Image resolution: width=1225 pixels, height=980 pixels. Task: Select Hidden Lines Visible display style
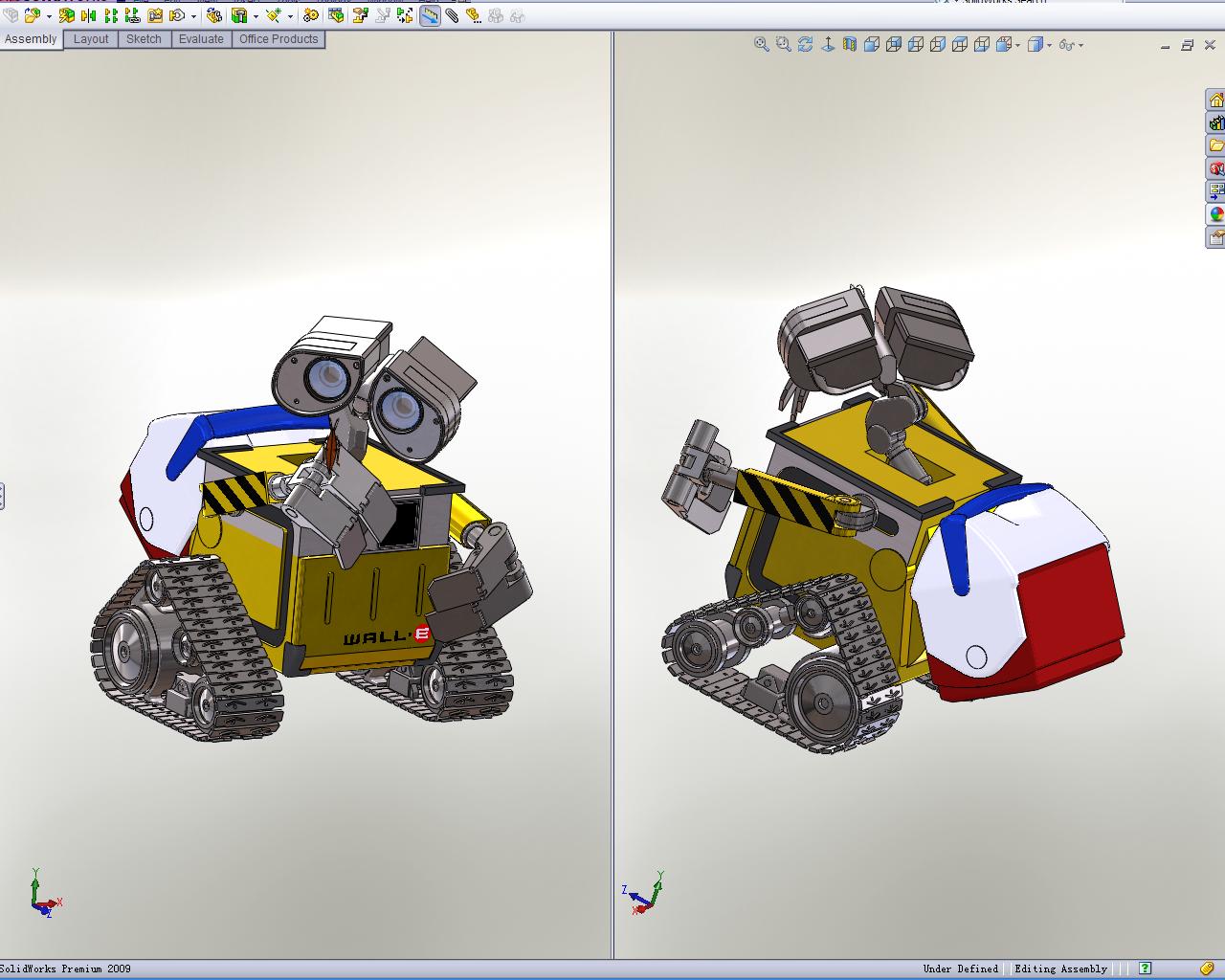tap(938, 44)
